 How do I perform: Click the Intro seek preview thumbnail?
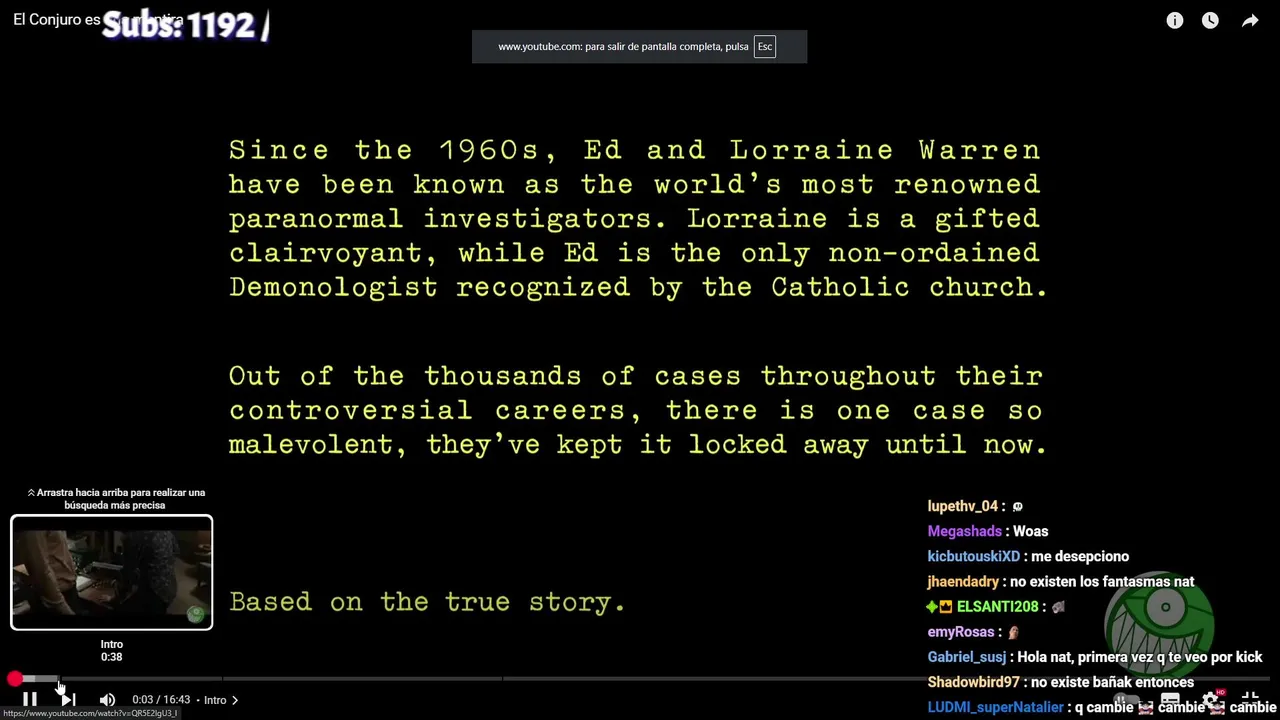pos(112,572)
